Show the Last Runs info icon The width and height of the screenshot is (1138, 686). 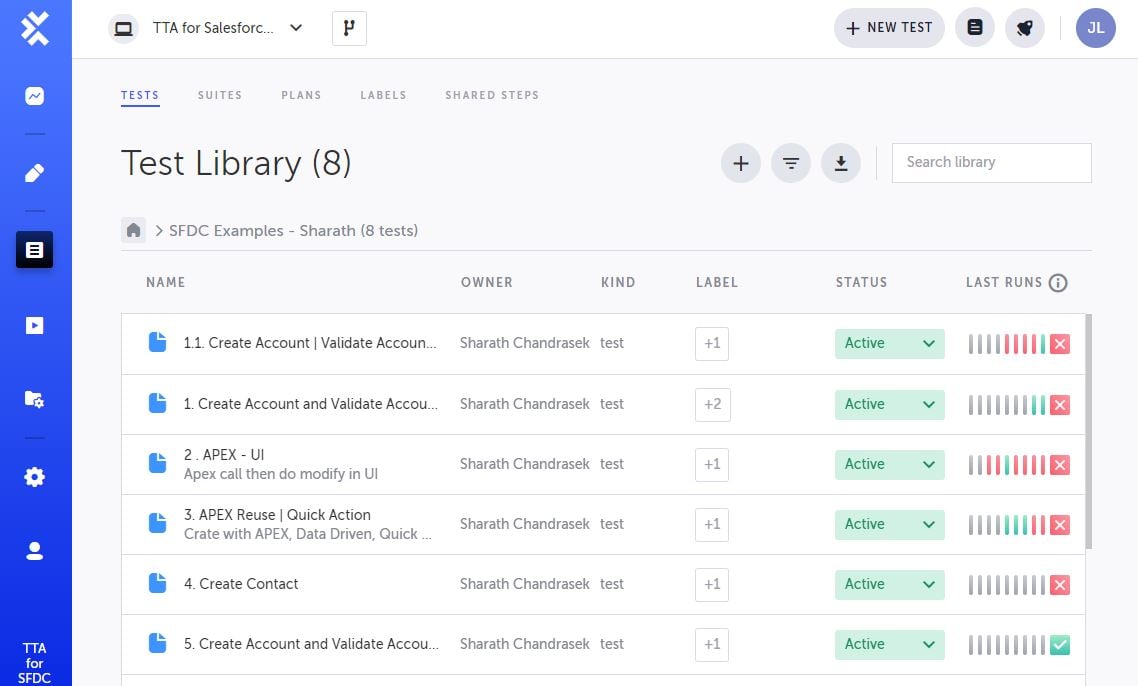[1058, 283]
